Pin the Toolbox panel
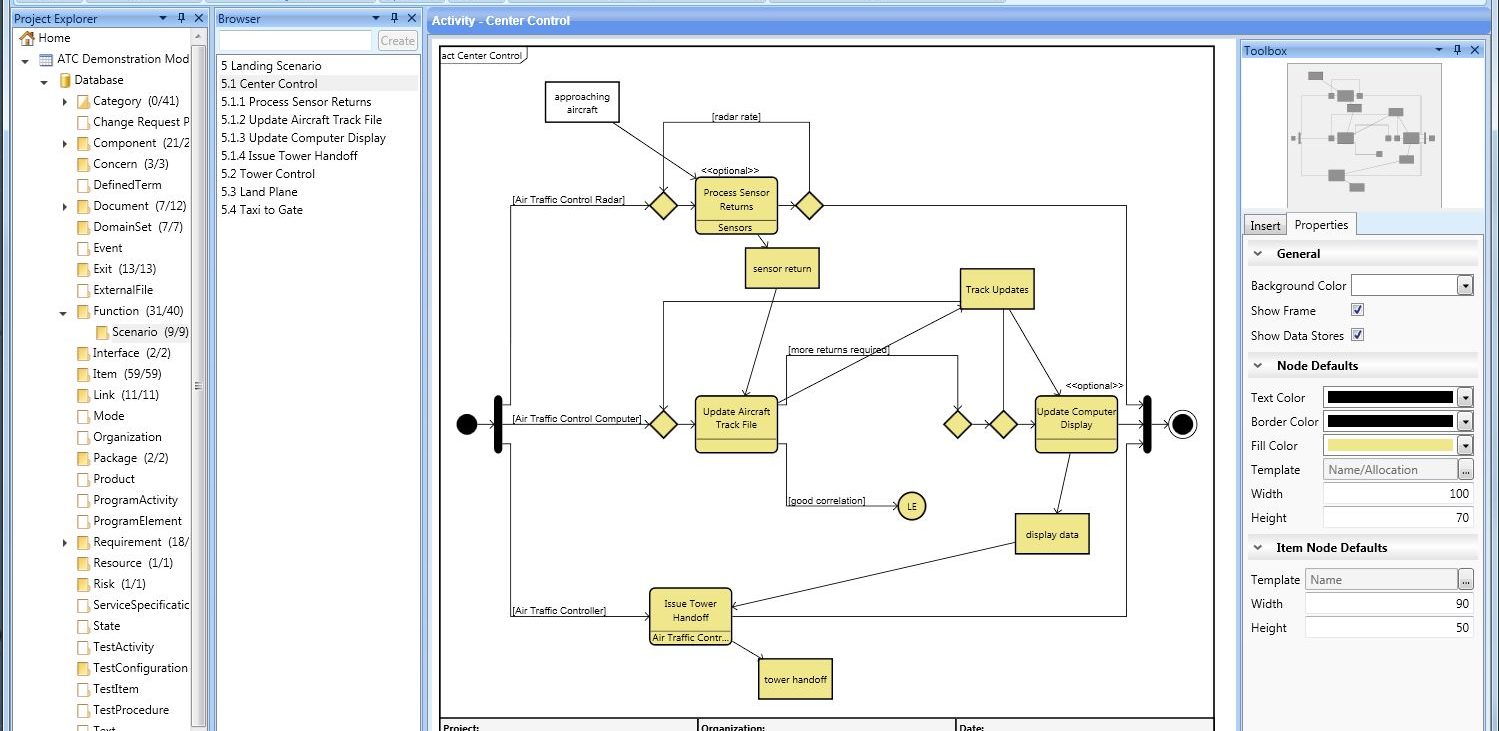Viewport: 1499px width, 731px height. tap(1457, 50)
